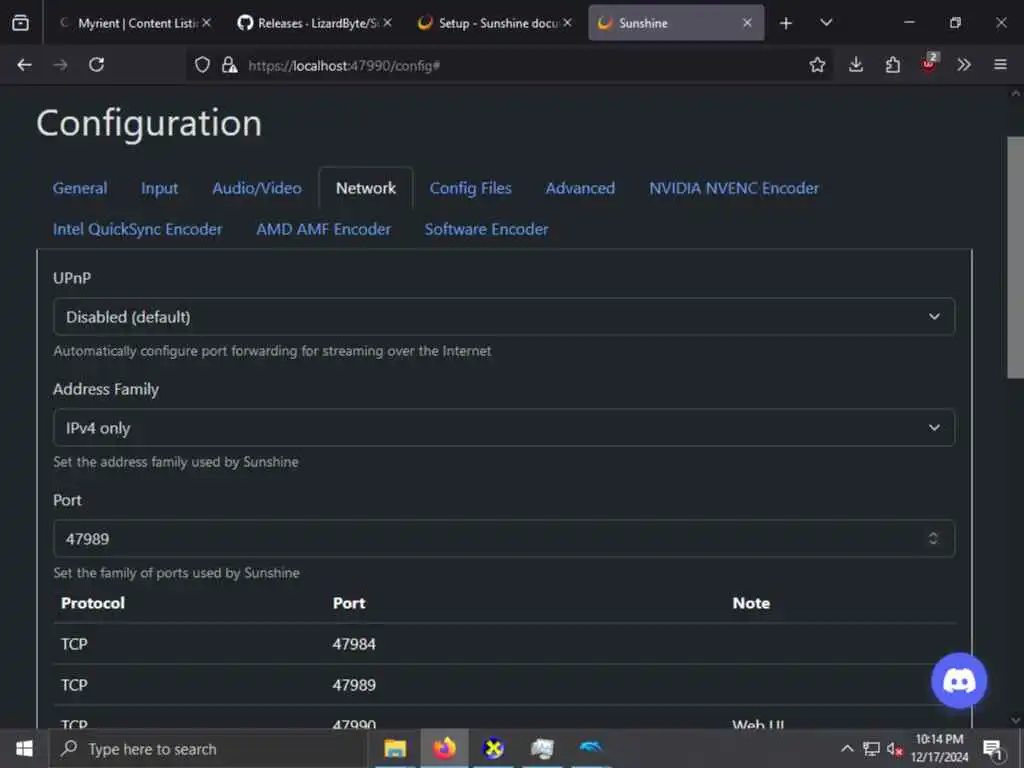Open Firefox downloads panel
The height and width of the screenshot is (768, 1024).
[856, 65]
